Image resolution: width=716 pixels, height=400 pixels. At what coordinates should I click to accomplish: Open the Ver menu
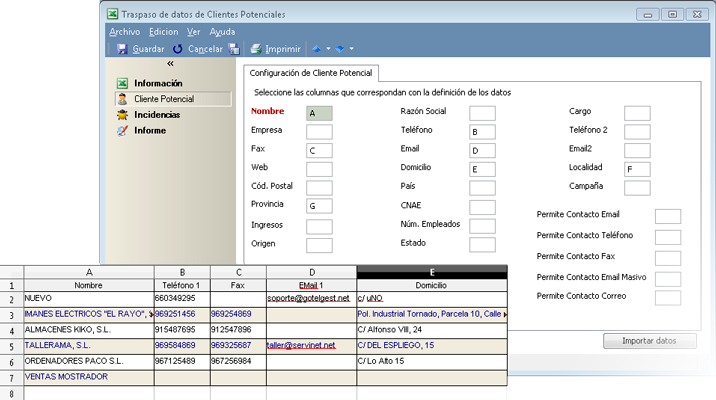[194, 32]
